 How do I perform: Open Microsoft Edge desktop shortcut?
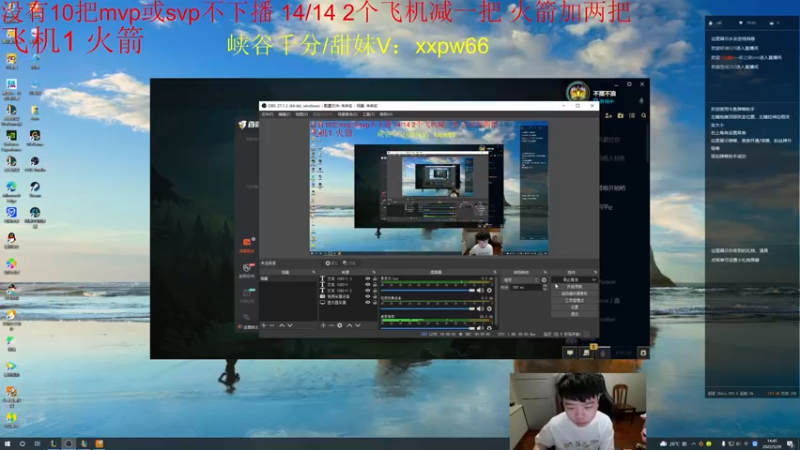[11, 193]
